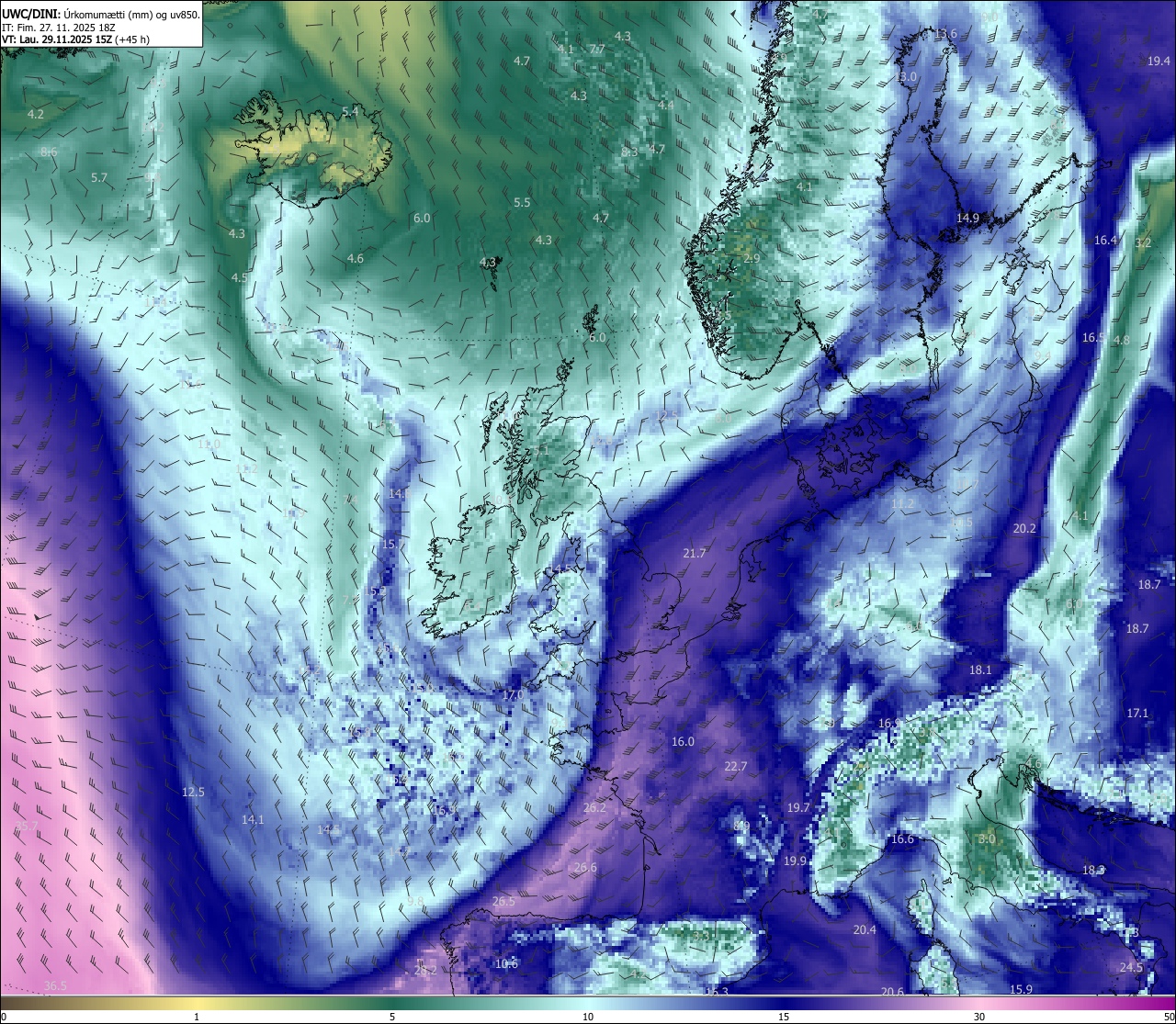
Task: Click the color scale label '5'
Action: (x=392, y=1017)
